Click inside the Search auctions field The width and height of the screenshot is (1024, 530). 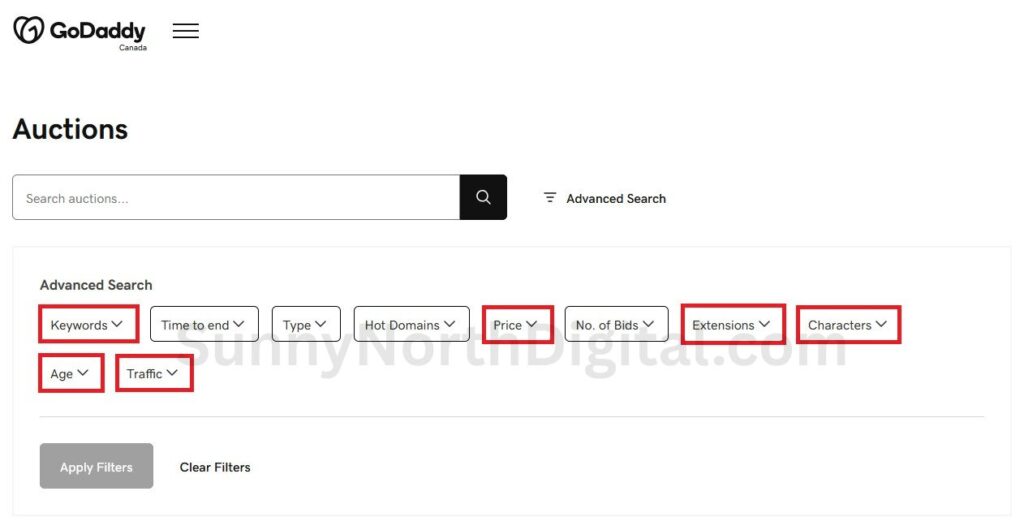tap(235, 198)
